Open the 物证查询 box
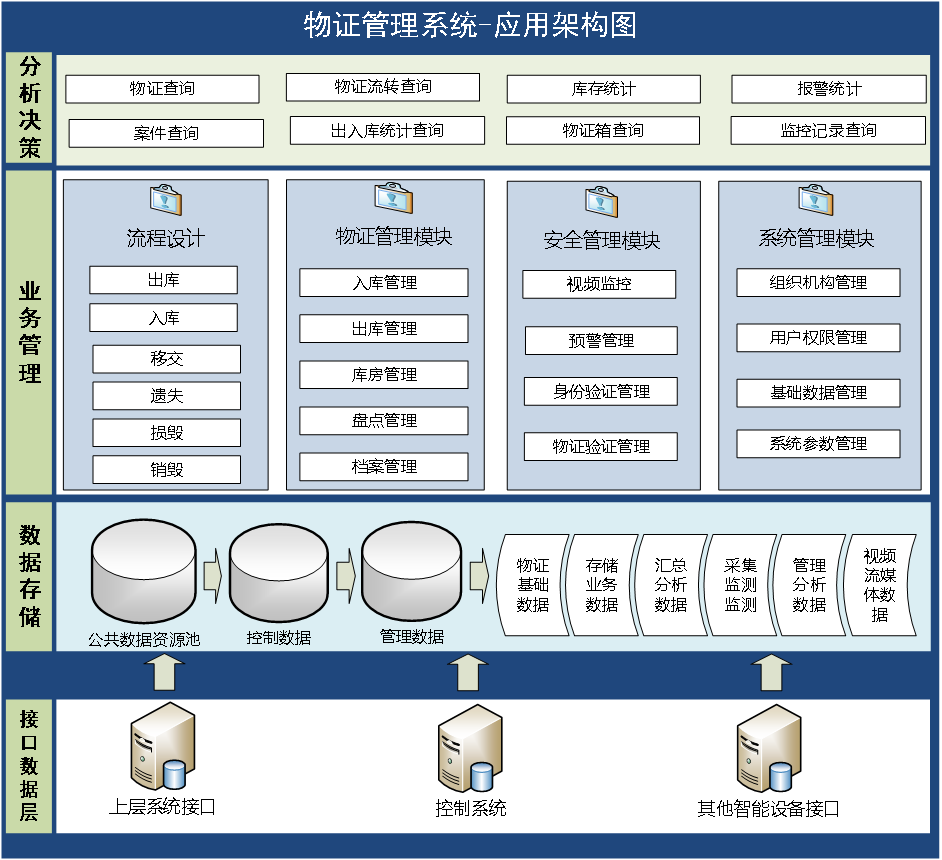This screenshot has height=860, width=942. tap(163, 89)
